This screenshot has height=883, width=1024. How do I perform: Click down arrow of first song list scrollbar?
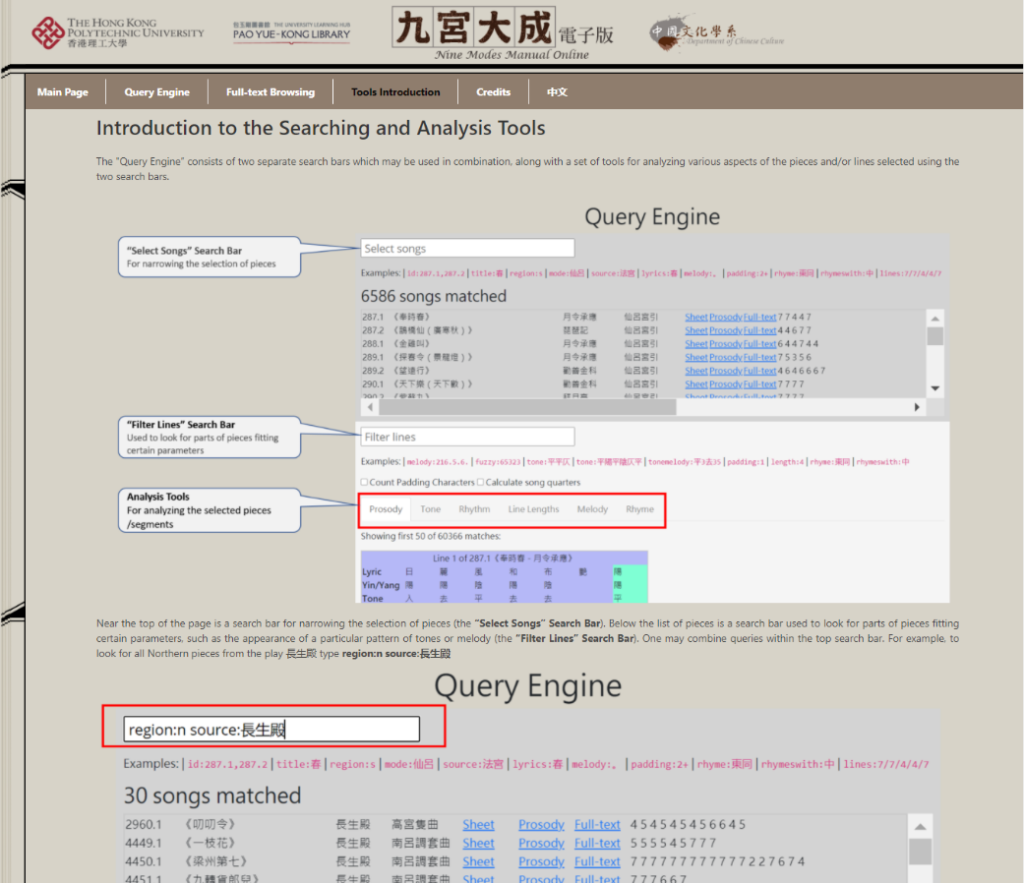click(935, 388)
